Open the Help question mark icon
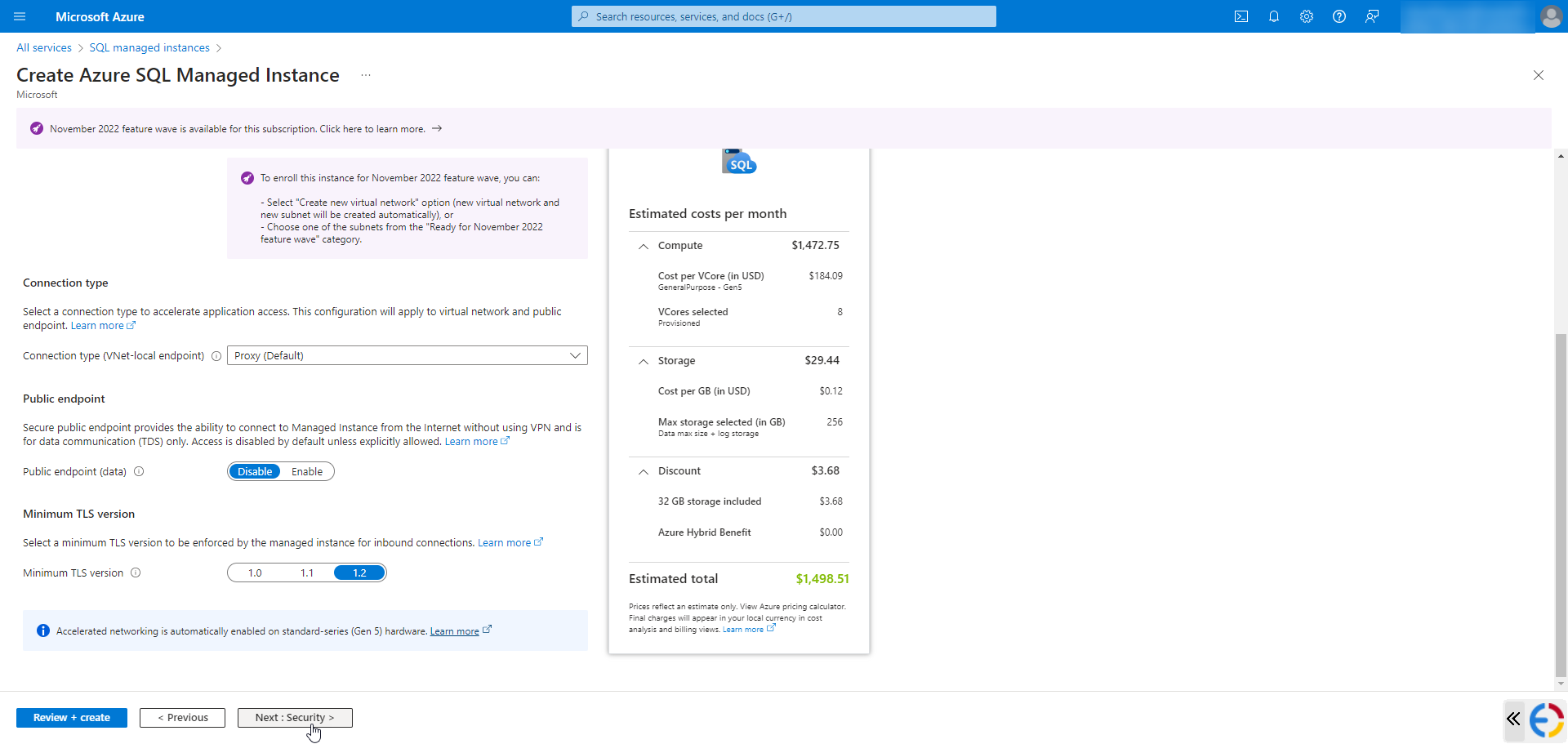The width and height of the screenshot is (1568, 744). click(1339, 16)
